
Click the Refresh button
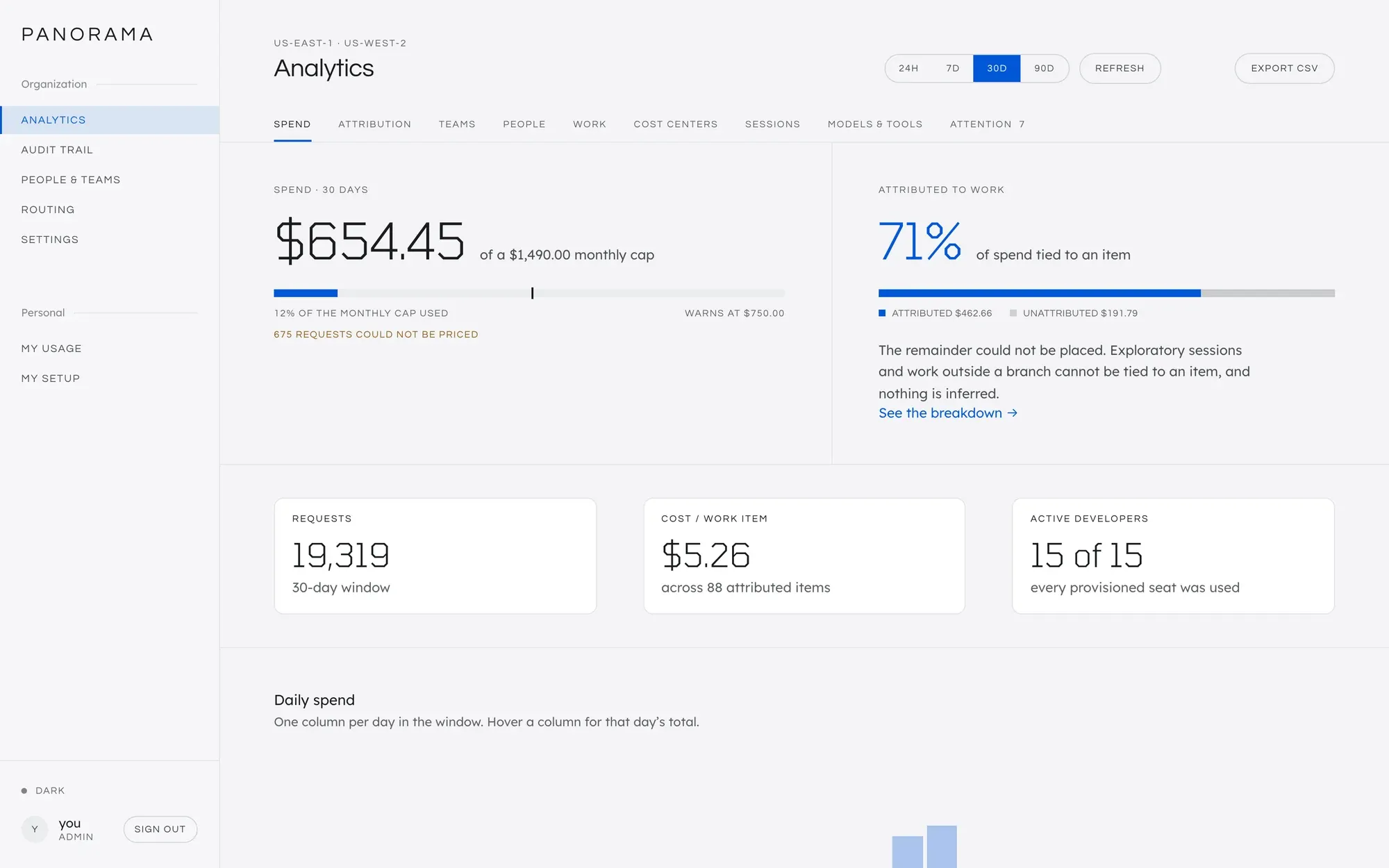coord(1120,68)
